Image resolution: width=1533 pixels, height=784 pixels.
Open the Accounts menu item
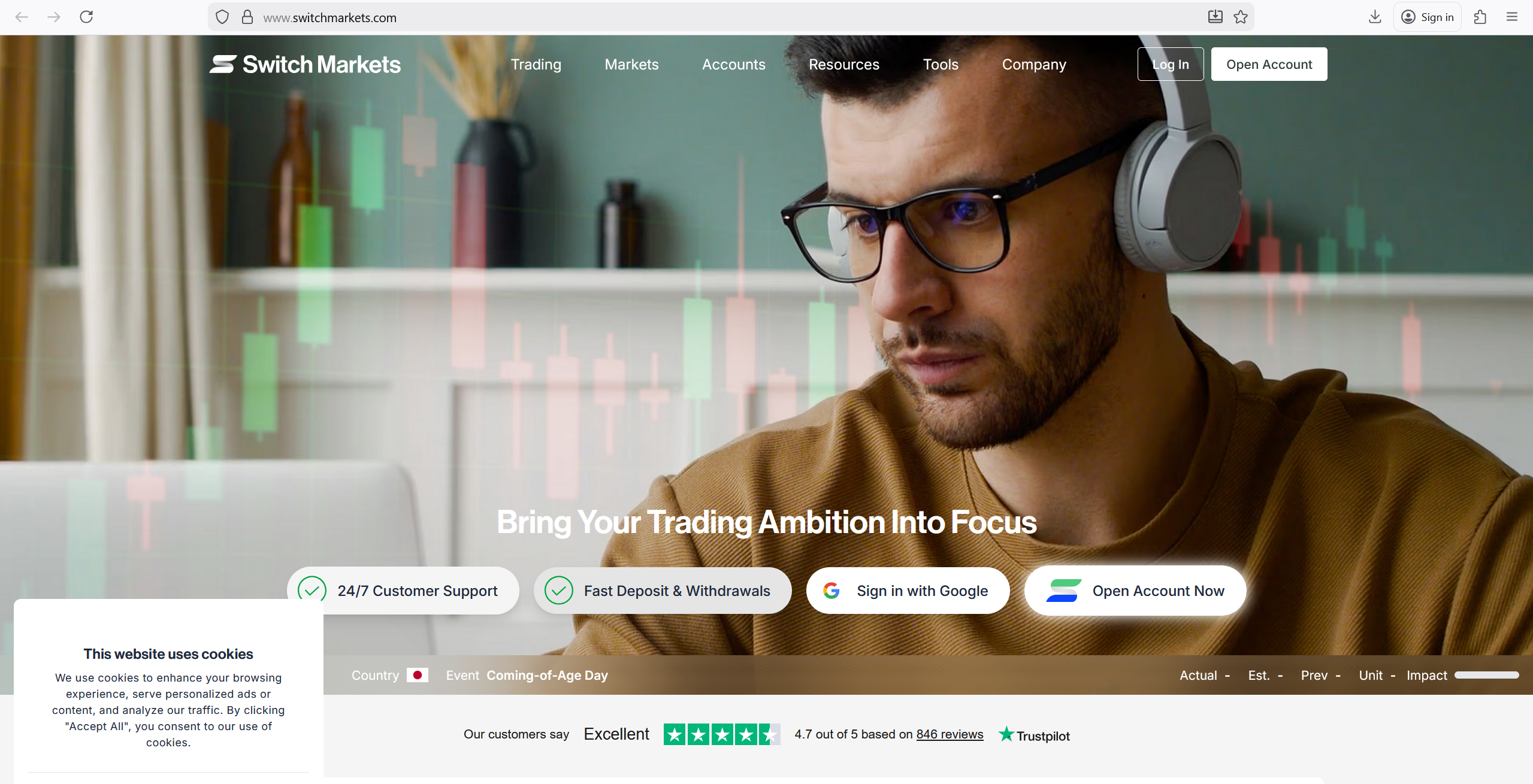click(734, 64)
